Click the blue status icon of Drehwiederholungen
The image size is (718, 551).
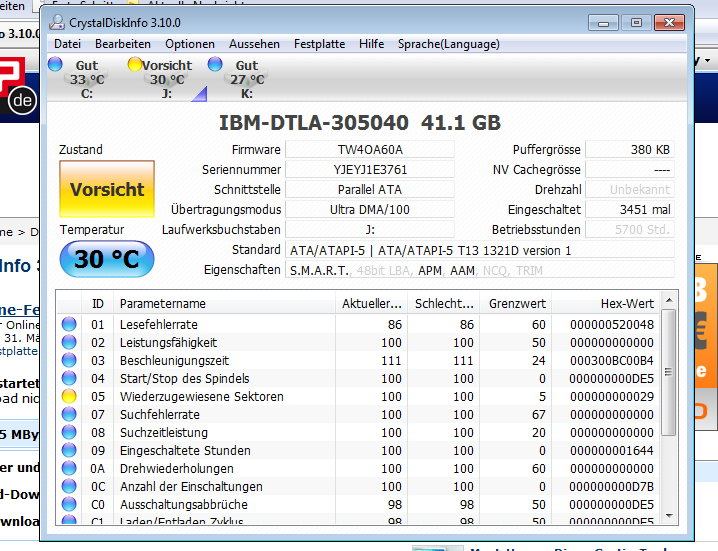(x=69, y=469)
